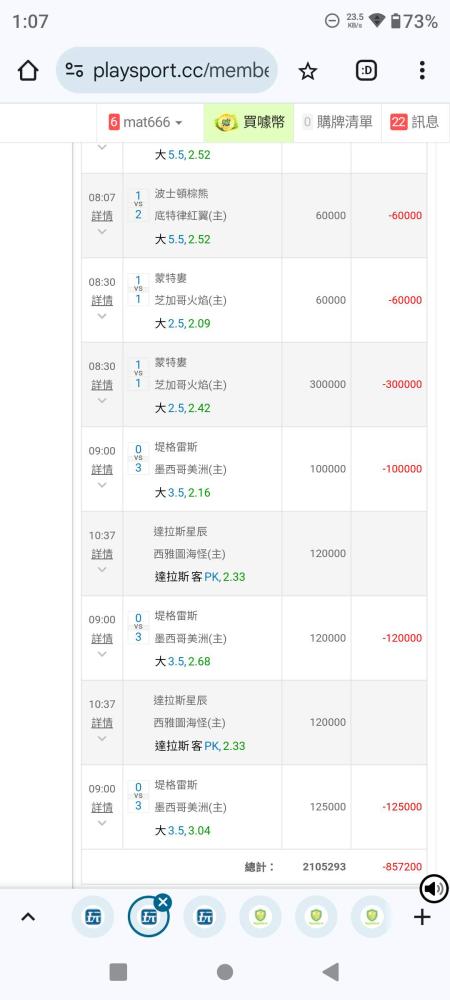
Task: Open browser three-dot overflow menu
Action: 422,71
